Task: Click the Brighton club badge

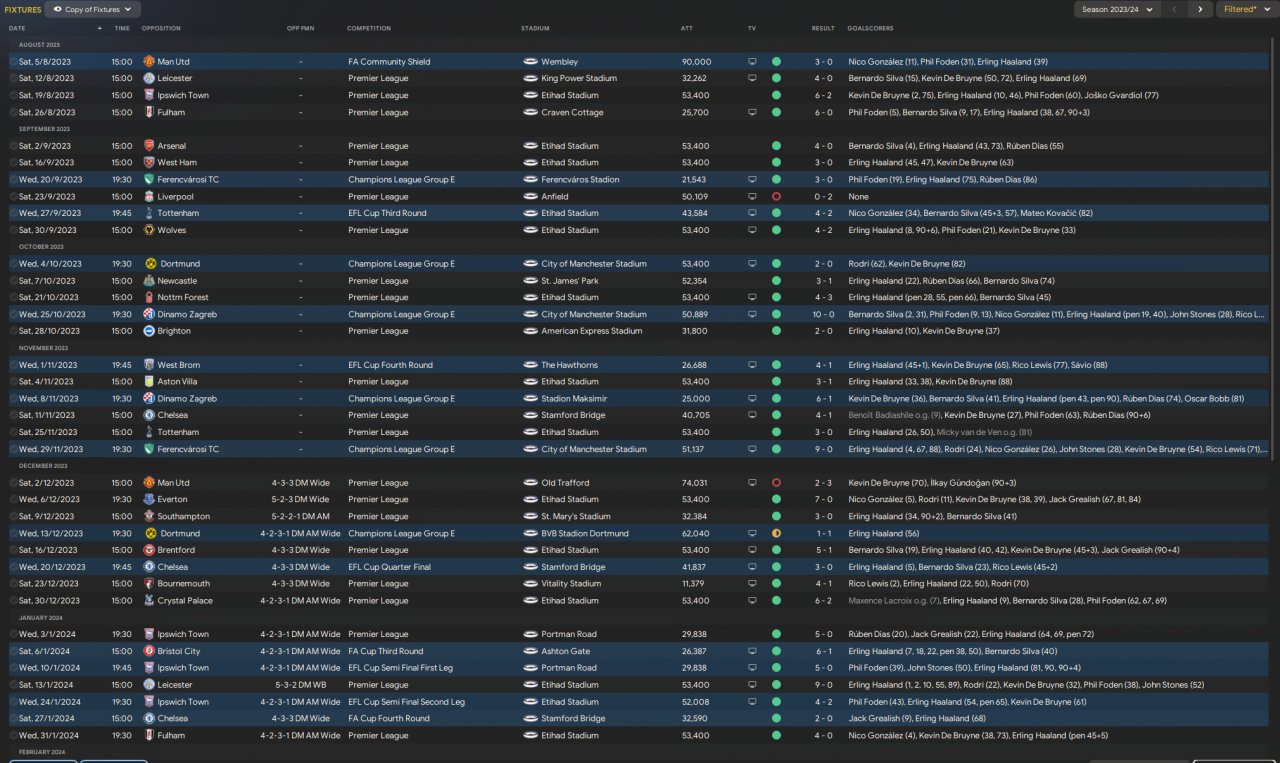Action: (x=149, y=331)
